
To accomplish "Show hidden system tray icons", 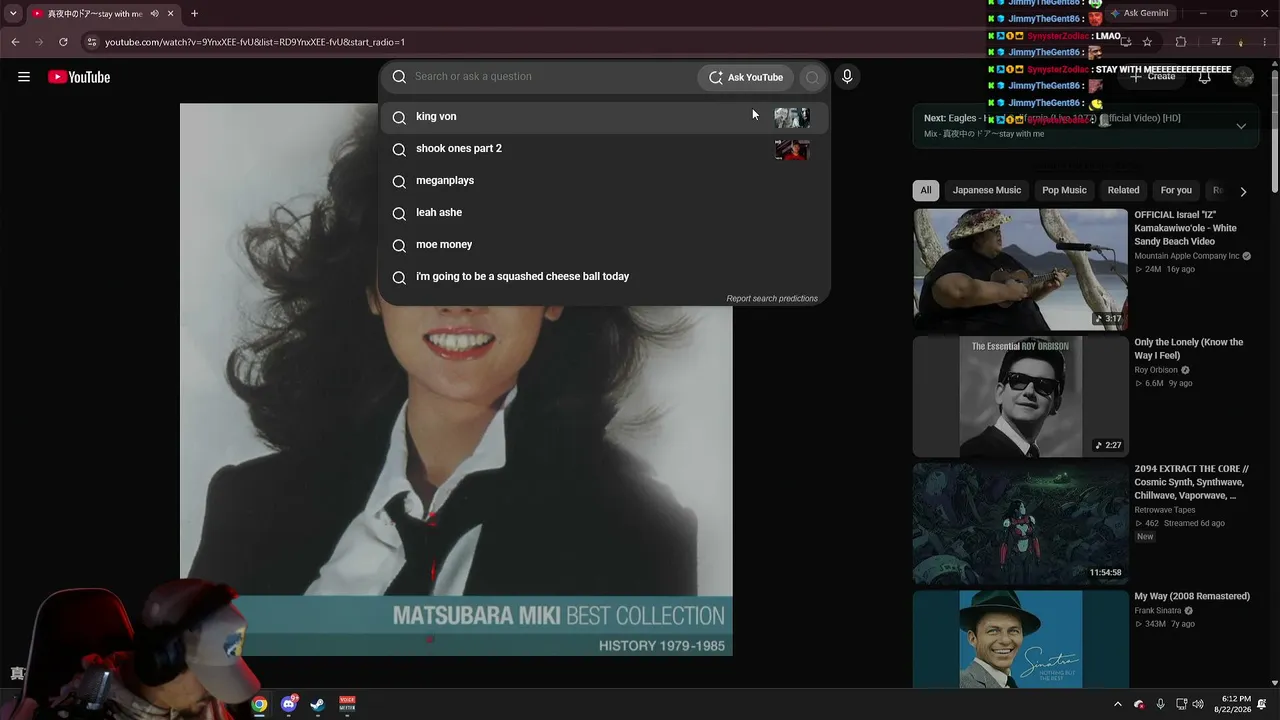I will coord(1118,704).
